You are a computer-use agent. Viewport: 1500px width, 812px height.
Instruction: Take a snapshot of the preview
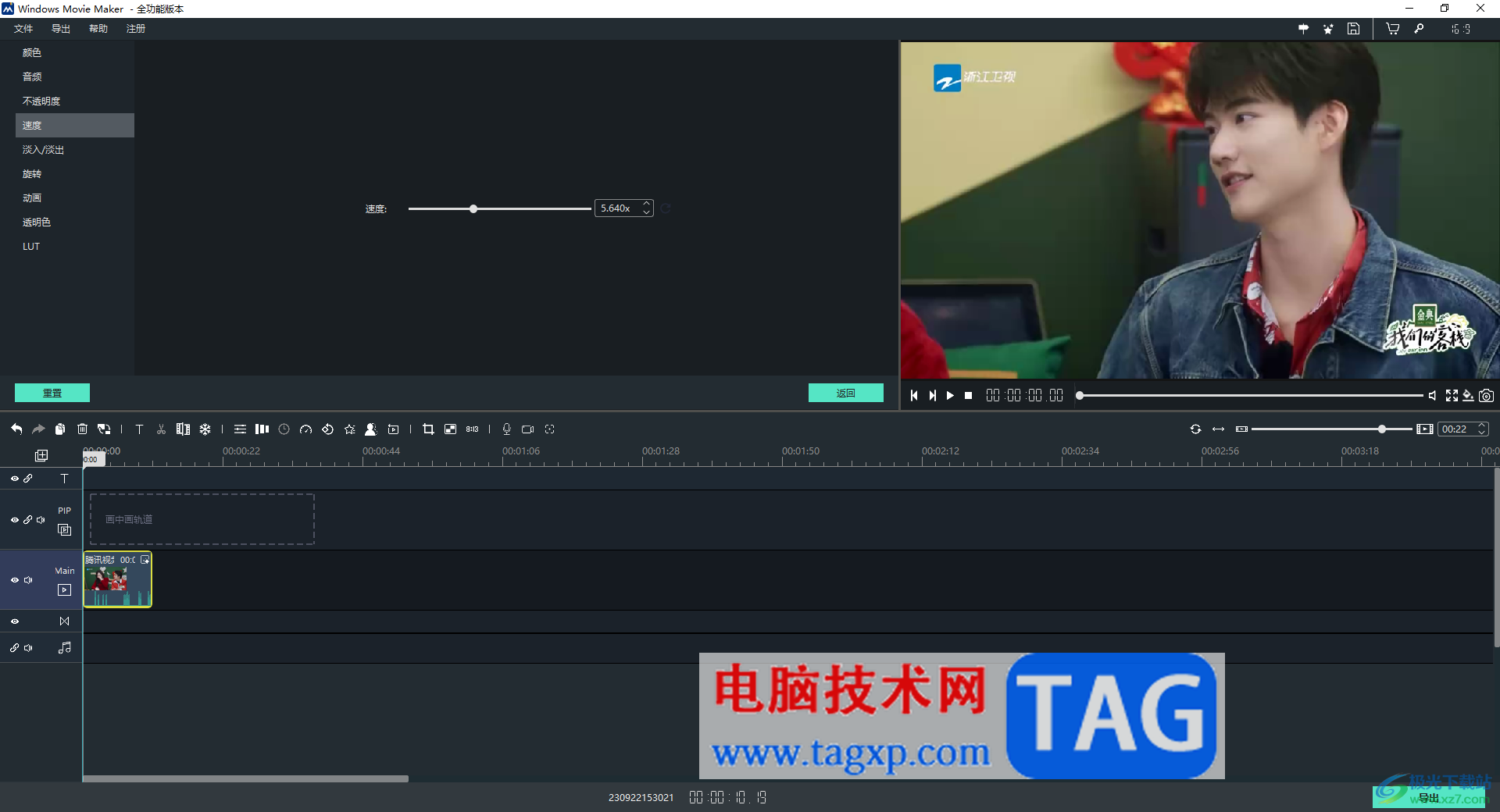[1486, 396]
